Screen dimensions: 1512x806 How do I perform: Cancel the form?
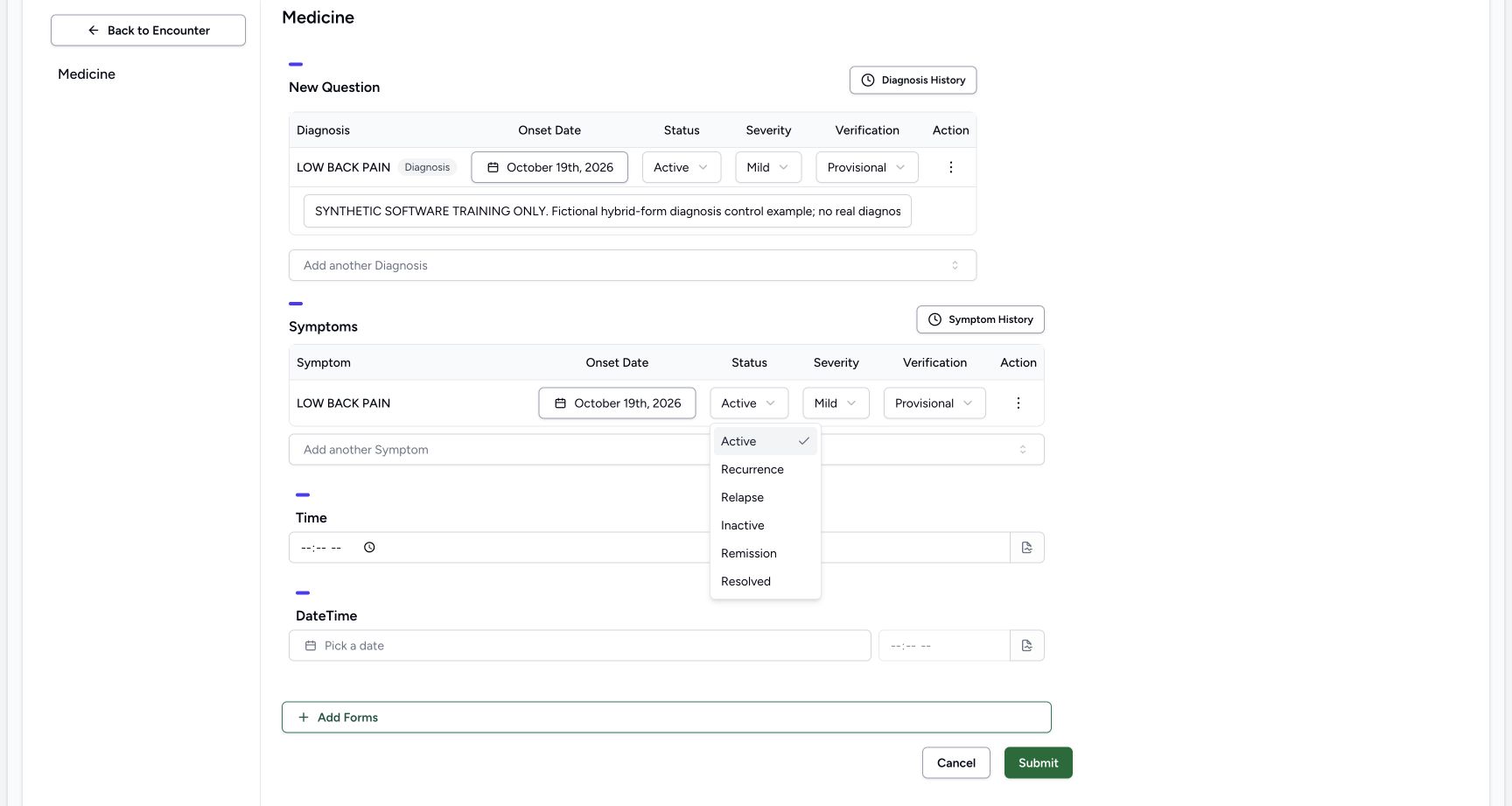click(956, 763)
